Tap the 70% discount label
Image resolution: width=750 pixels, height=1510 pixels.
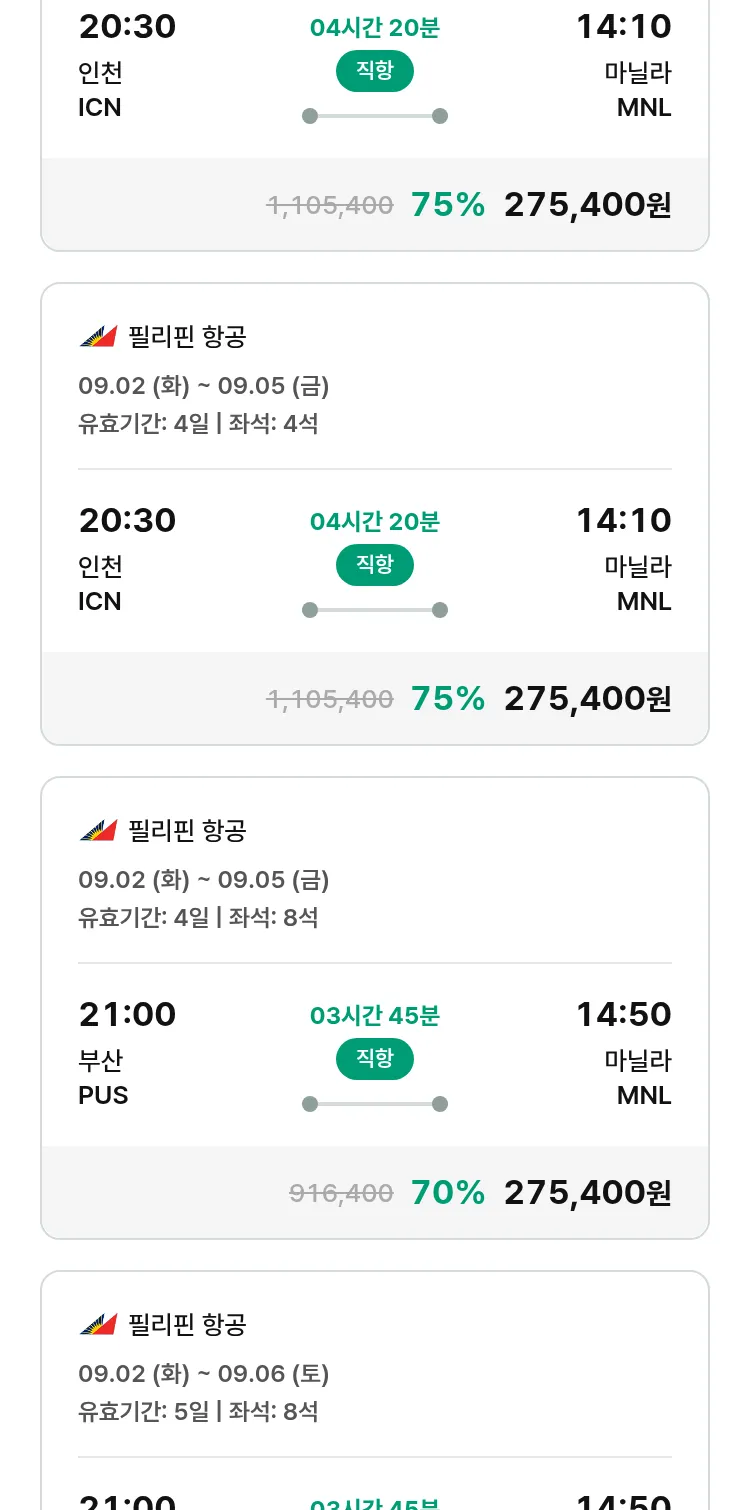click(447, 1192)
